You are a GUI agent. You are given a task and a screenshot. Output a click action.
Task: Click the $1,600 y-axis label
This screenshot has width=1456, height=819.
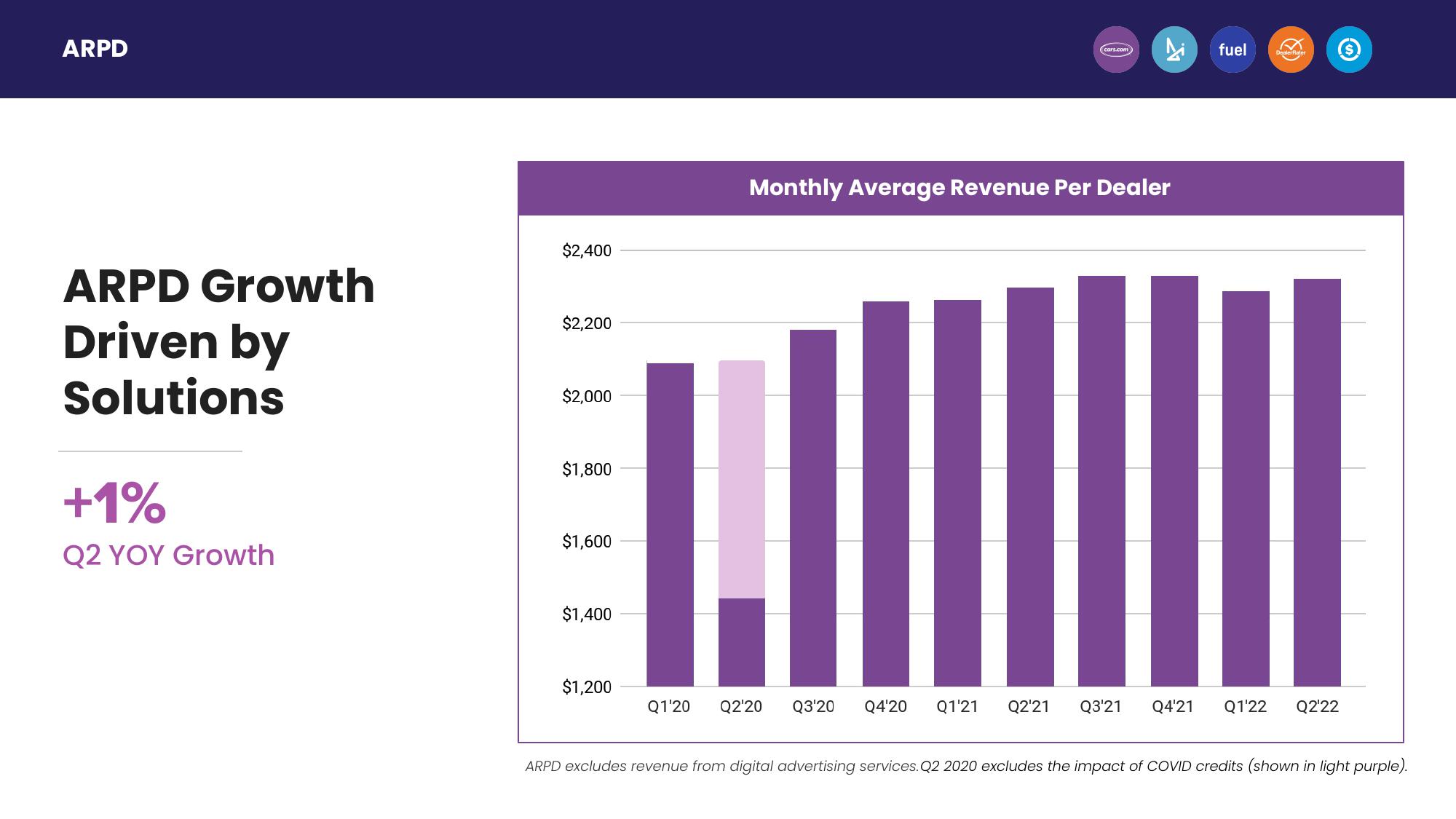[587, 541]
